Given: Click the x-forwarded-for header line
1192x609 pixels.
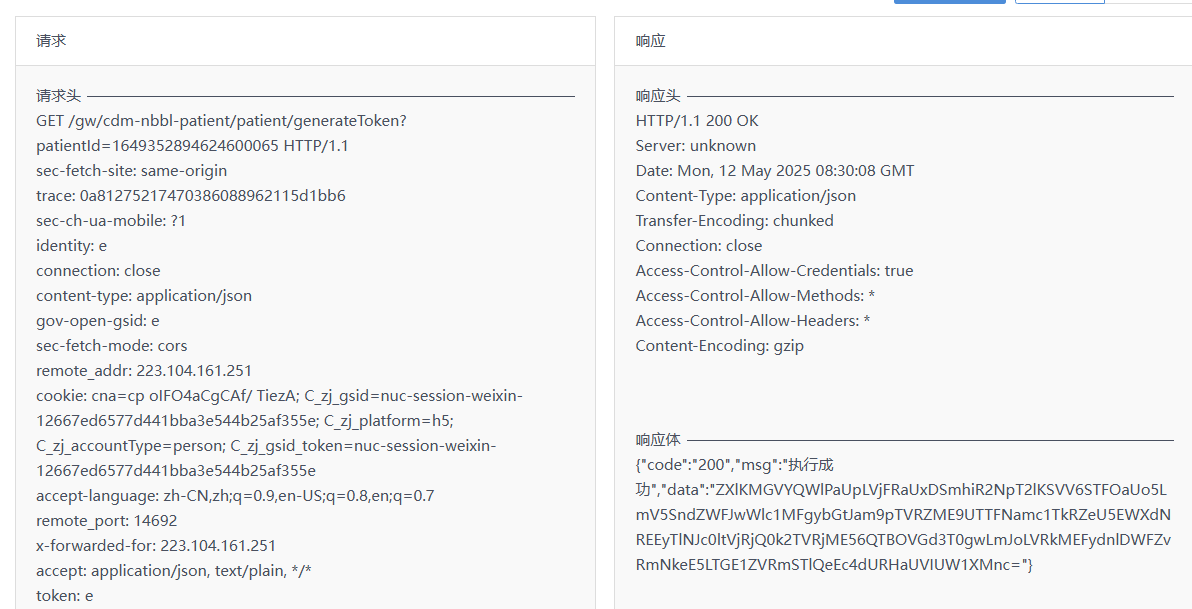Looking at the screenshot, I should pyautogui.click(x=156, y=546).
